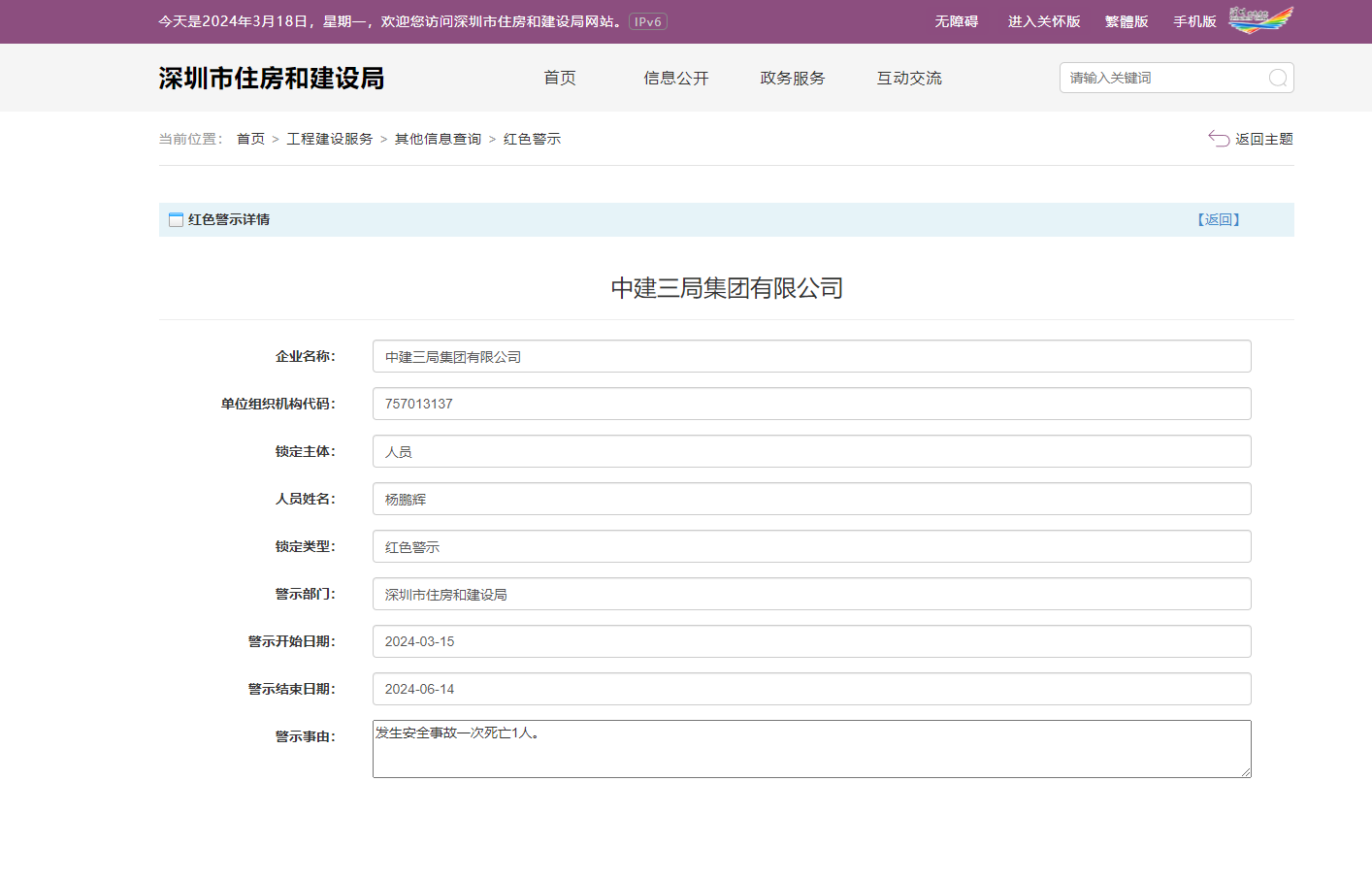Click the search magnifier icon
The width and height of the screenshot is (1372, 879).
[1277, 78]
